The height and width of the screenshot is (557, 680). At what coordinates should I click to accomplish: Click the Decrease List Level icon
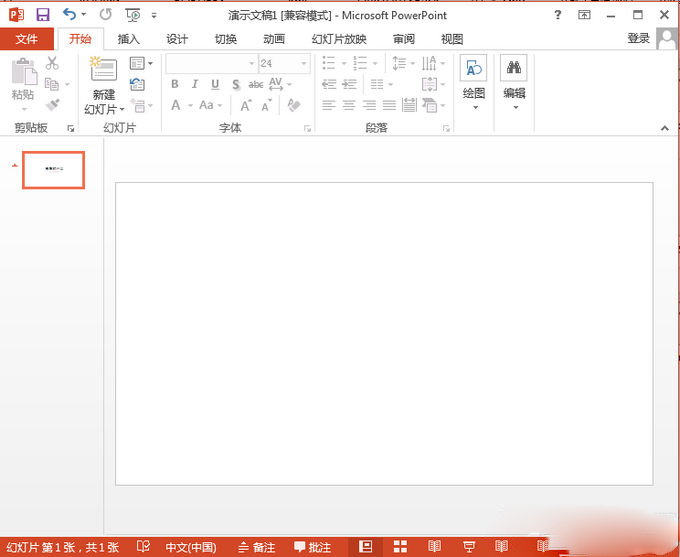coord(330,84)
